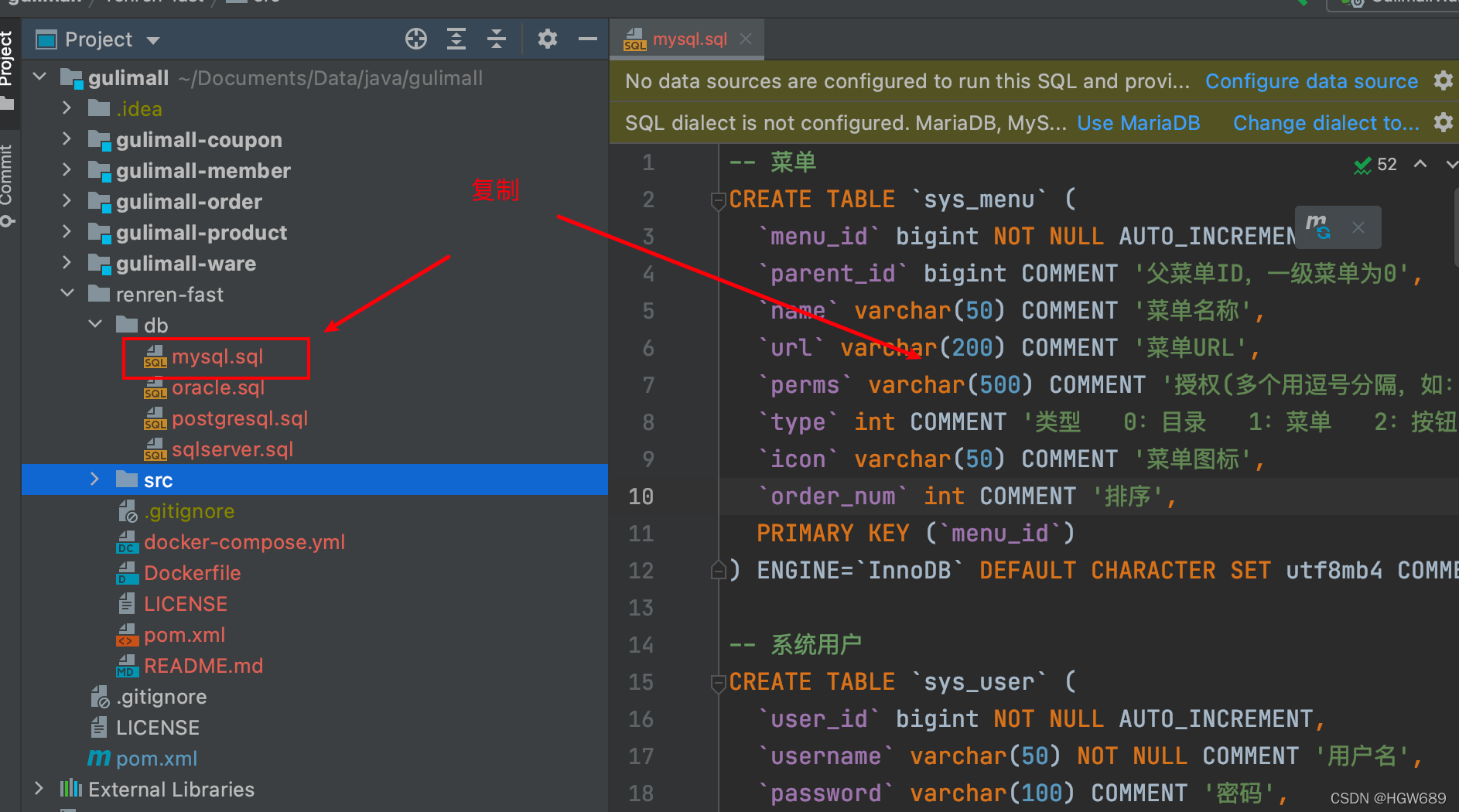Select sqlserver.sql file in tree
The image size is (1459, 812).
point(232,449)
